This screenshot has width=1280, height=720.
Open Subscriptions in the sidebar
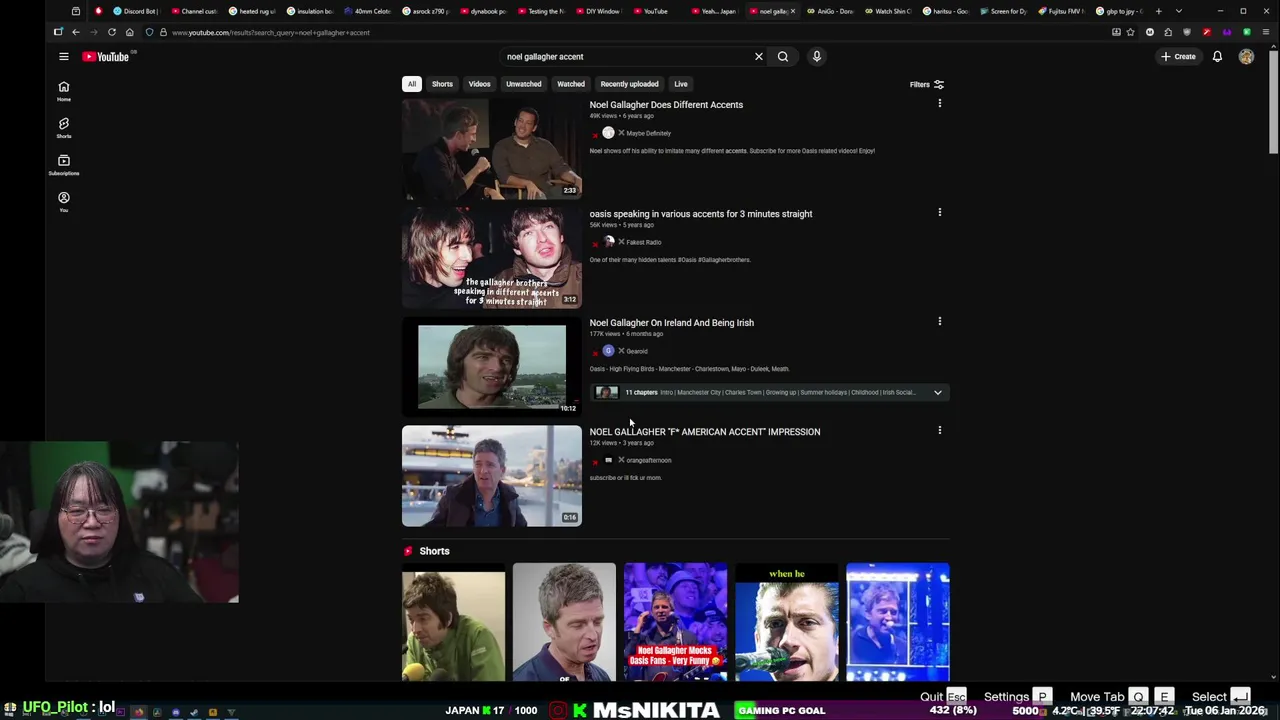(x=63, y=164)
